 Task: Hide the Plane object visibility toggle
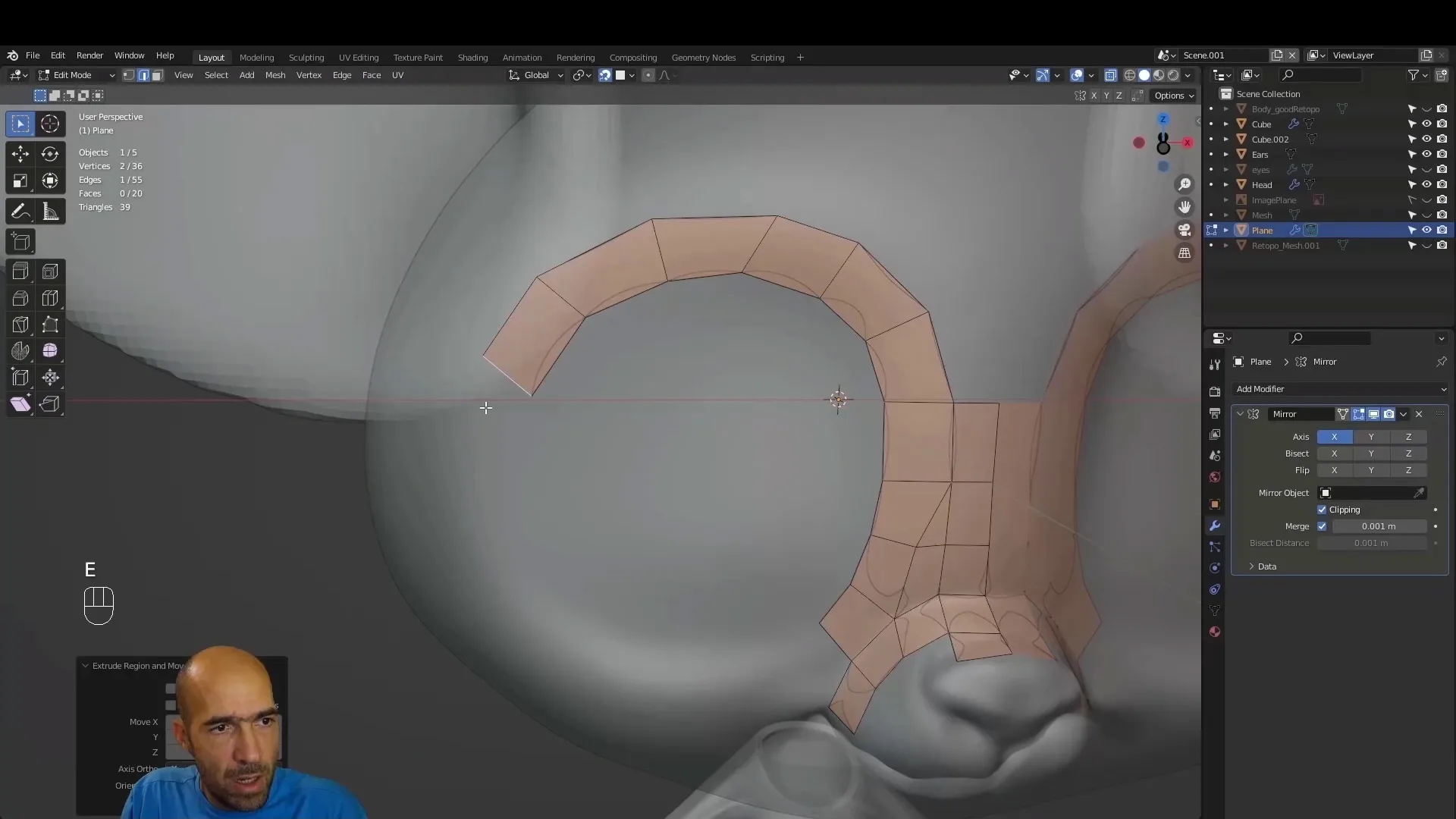[1427, 230]
